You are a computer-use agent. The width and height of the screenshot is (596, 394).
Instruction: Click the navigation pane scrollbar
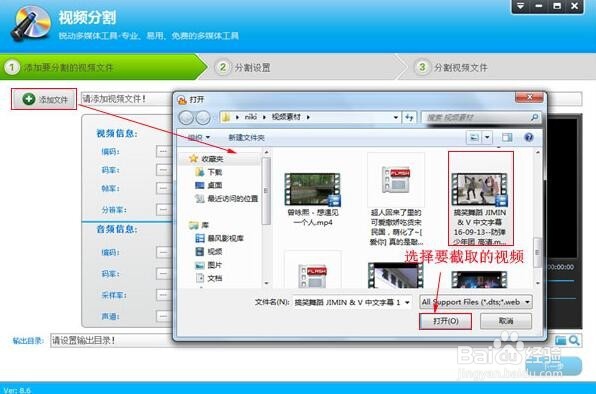click(x=266, y=190)
